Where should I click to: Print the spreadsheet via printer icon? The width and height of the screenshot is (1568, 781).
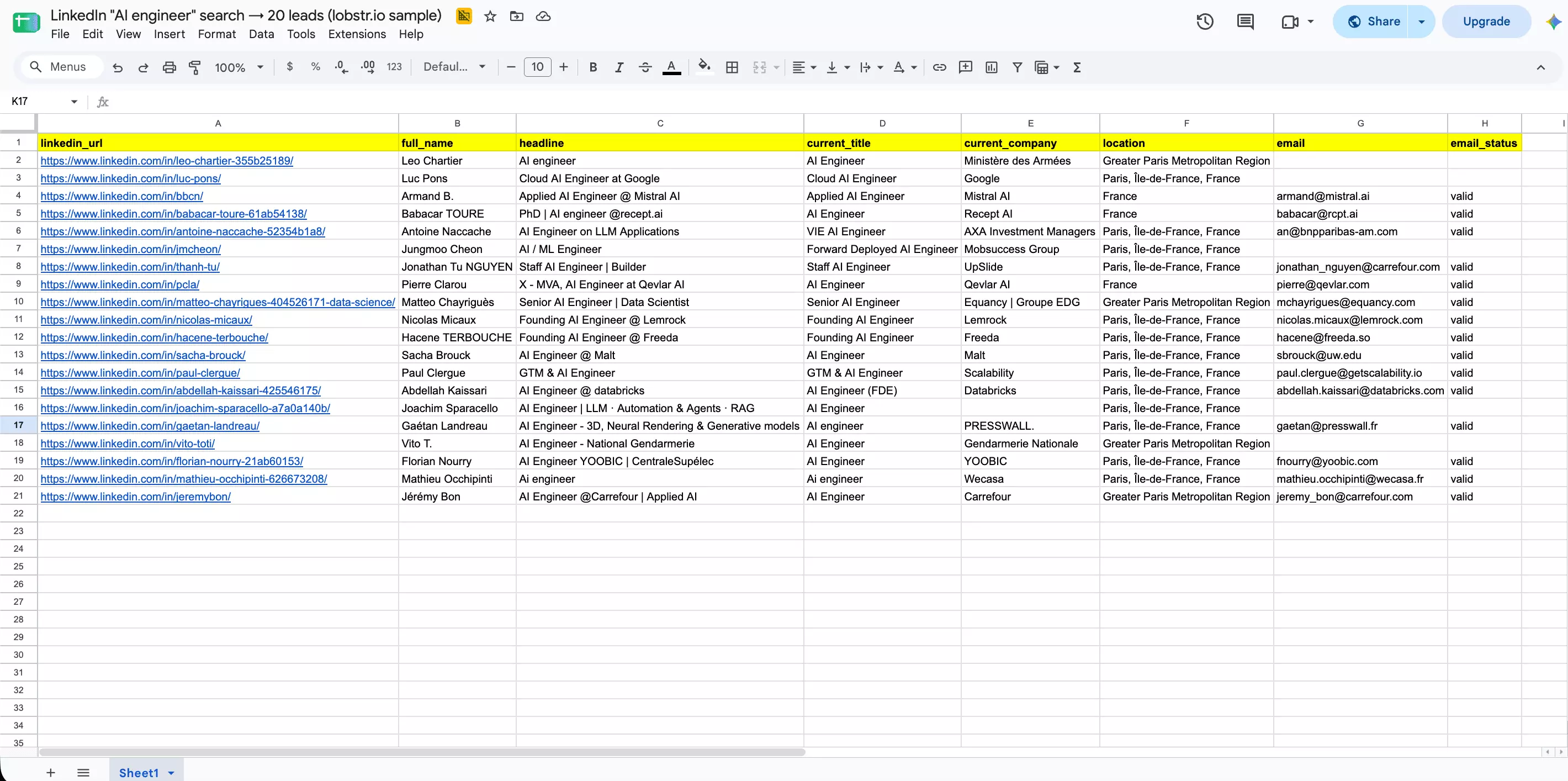[x=169, y=67]
